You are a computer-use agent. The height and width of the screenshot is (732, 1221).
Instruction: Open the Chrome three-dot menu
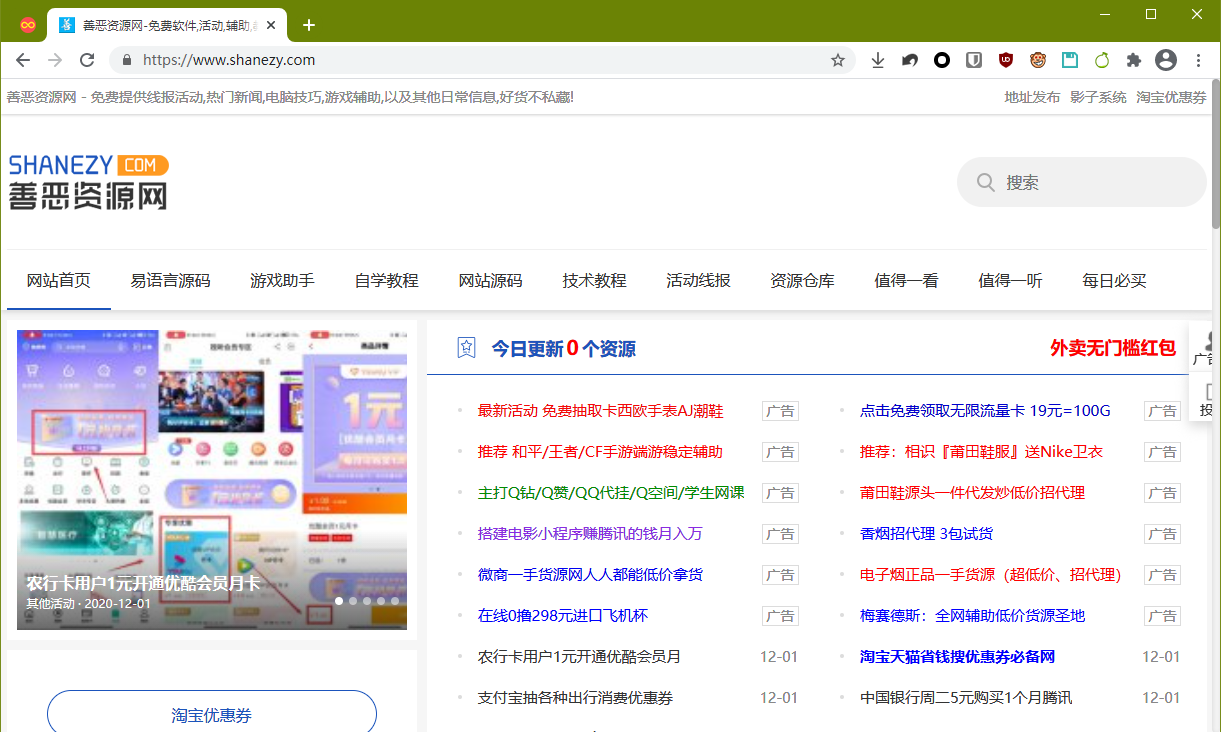coord(1198,60)
